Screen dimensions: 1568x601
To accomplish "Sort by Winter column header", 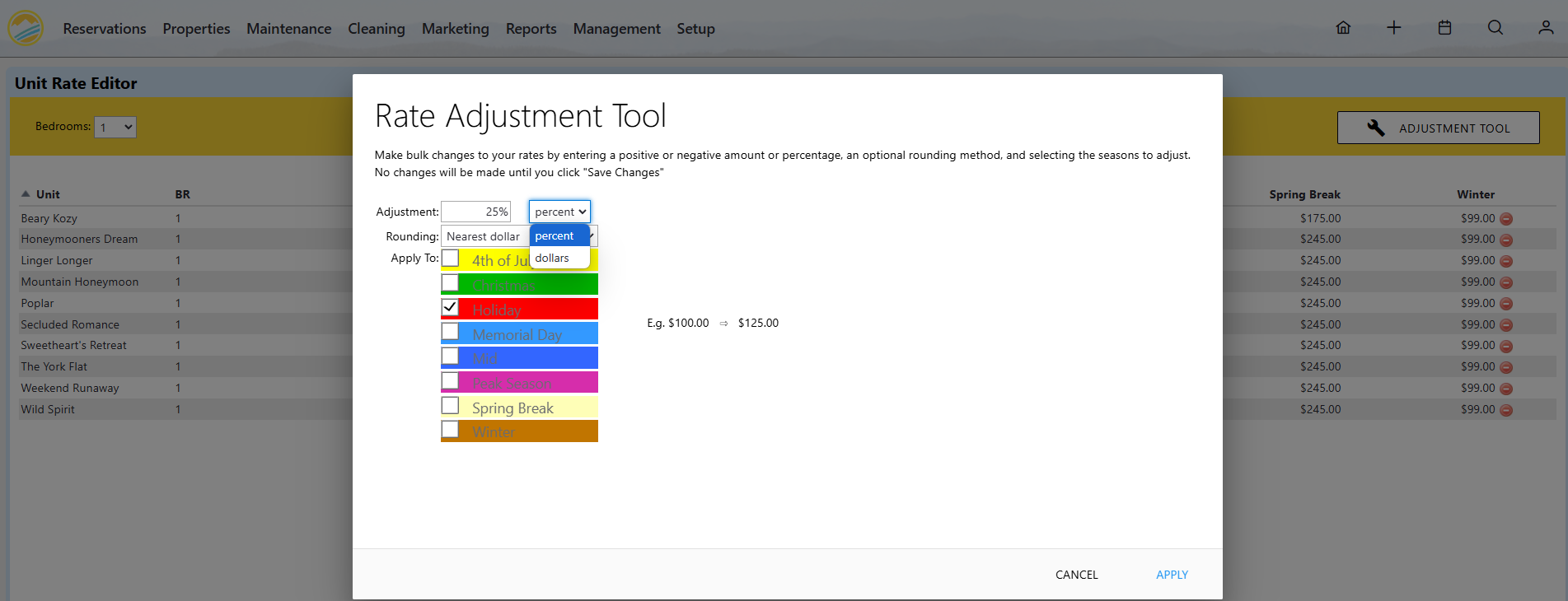I will (1476, 194).
